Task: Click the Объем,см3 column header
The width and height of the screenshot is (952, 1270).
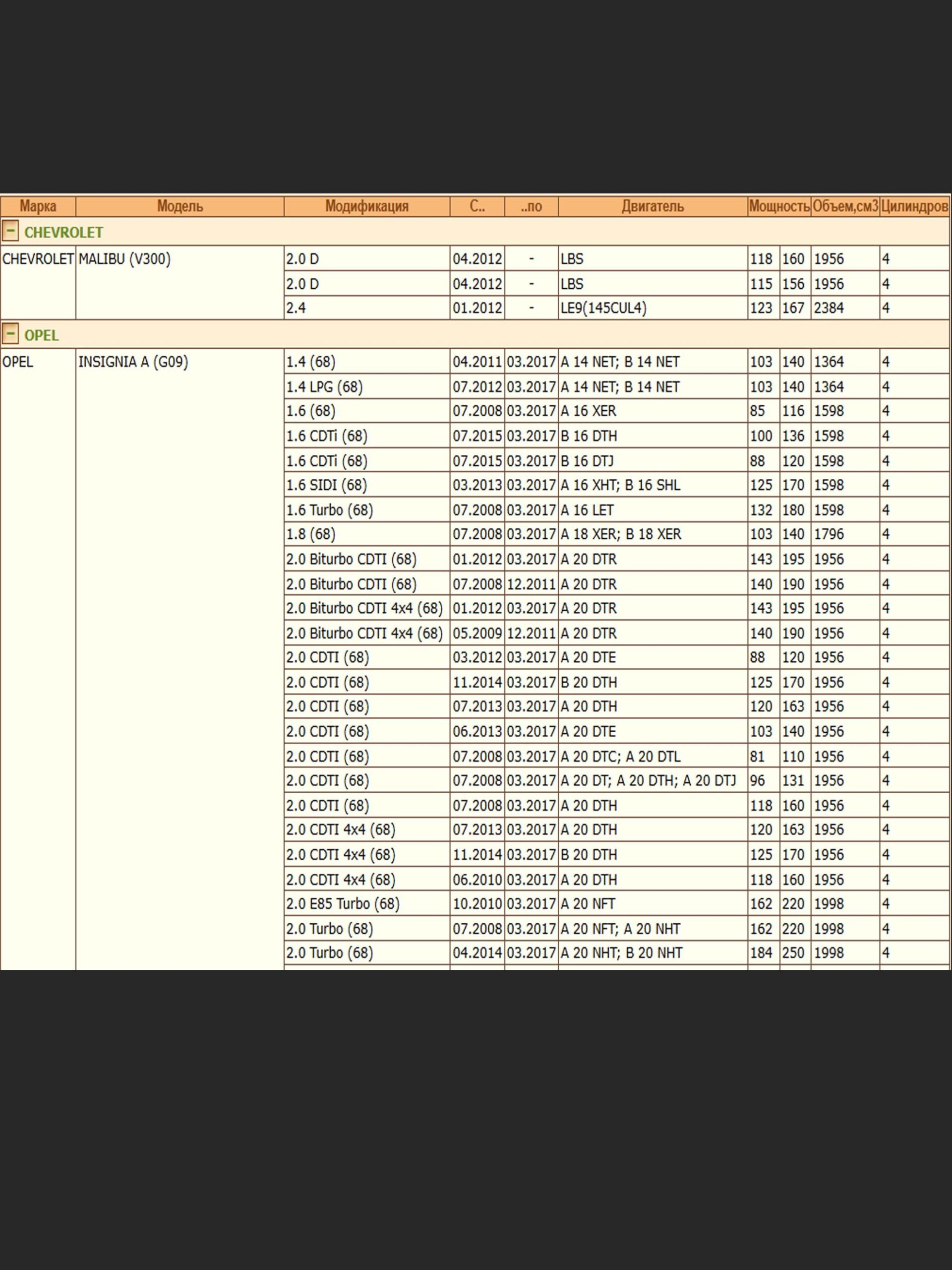Action: click(x=845, y=207)
